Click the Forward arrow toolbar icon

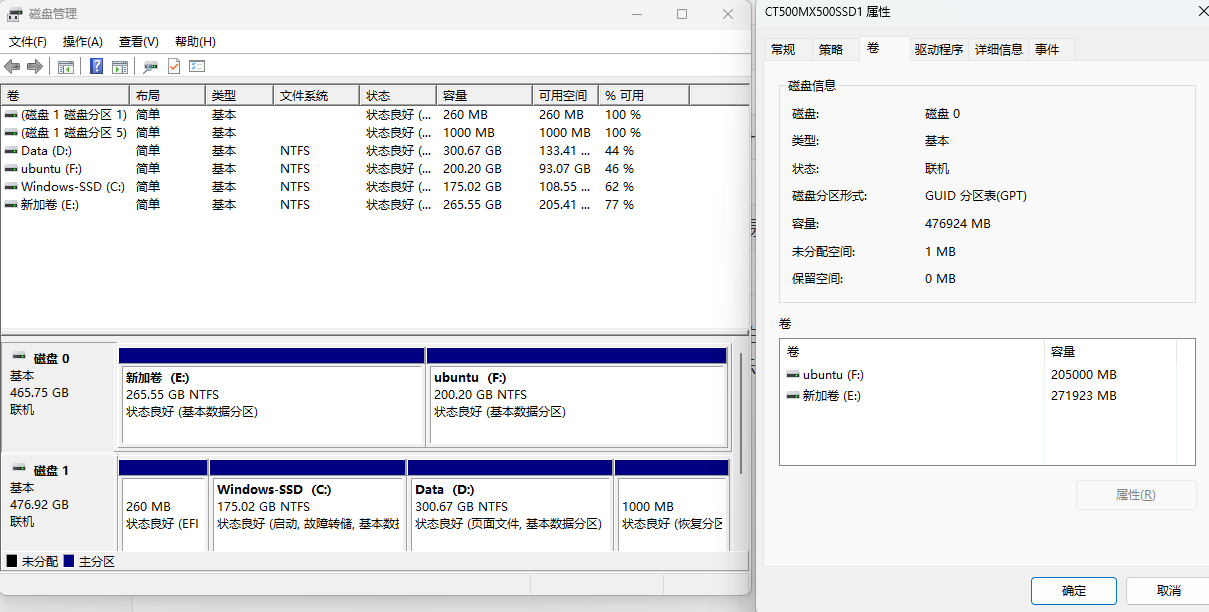pyautogui.click(x=35, y=66)
